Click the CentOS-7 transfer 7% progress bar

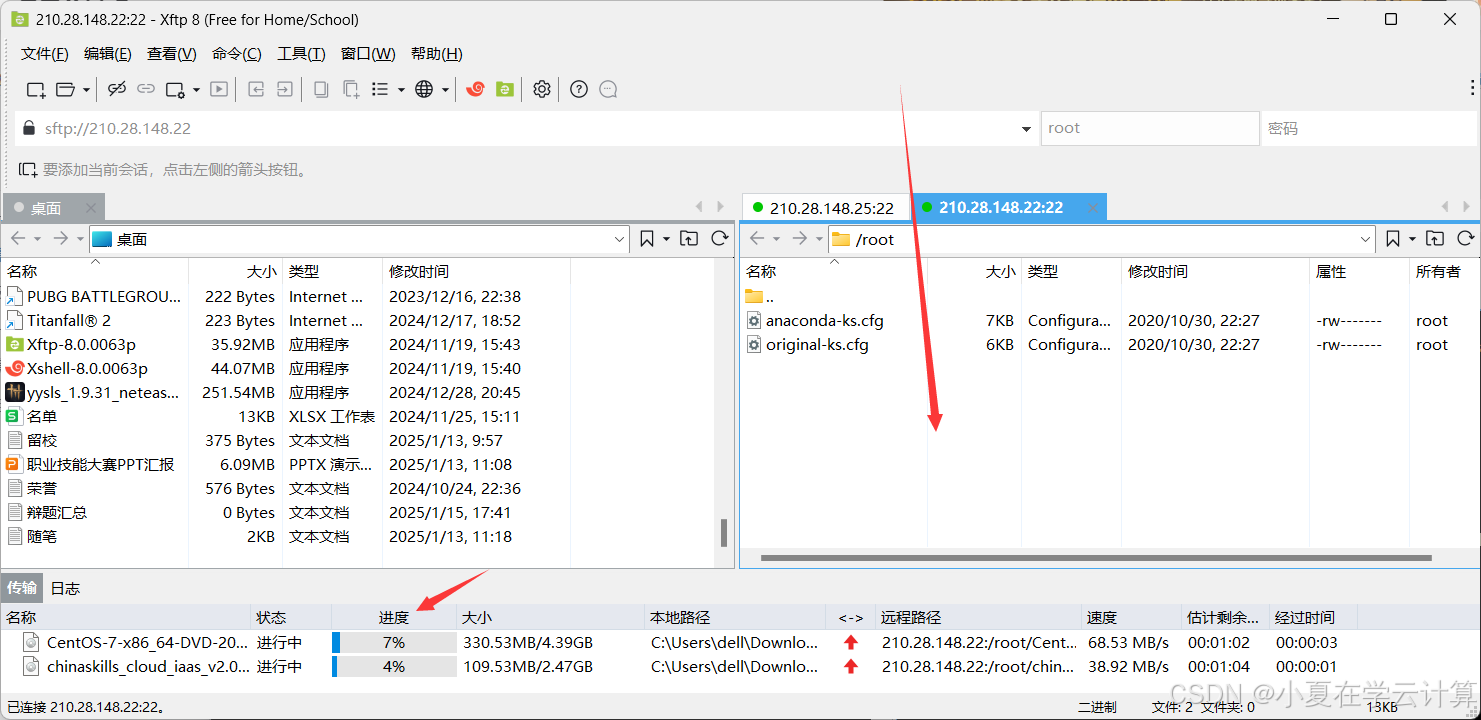394,642
